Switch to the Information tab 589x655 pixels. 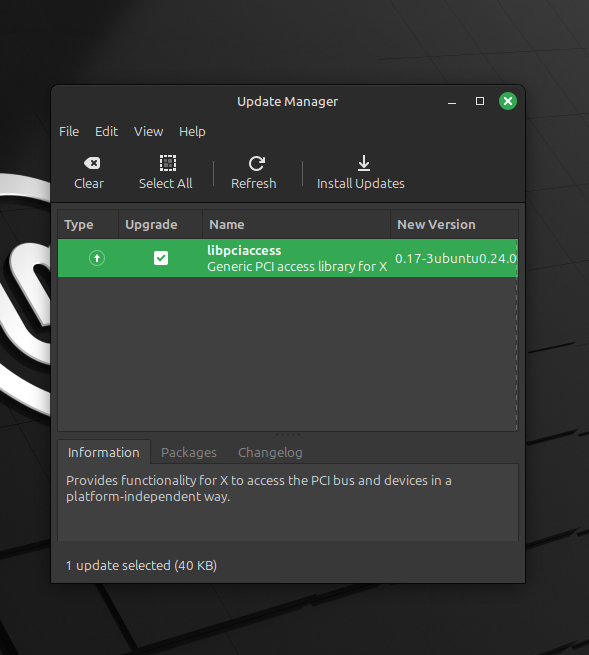104,452
